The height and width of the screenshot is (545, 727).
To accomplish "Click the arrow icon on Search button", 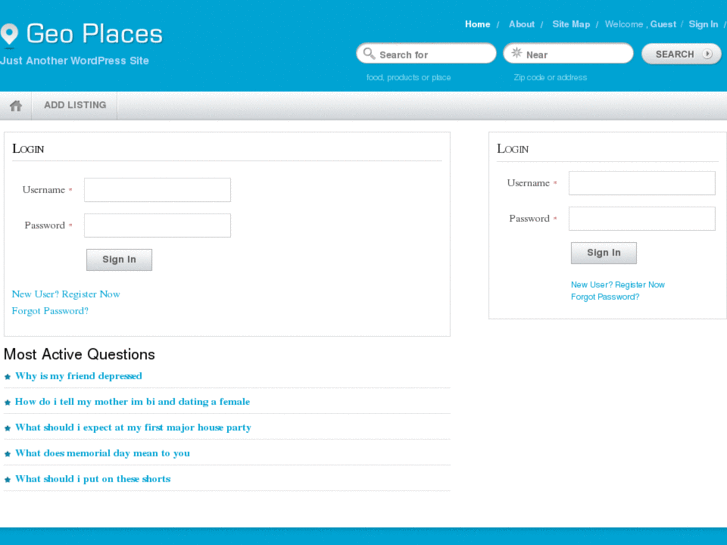I will point(707,54).
